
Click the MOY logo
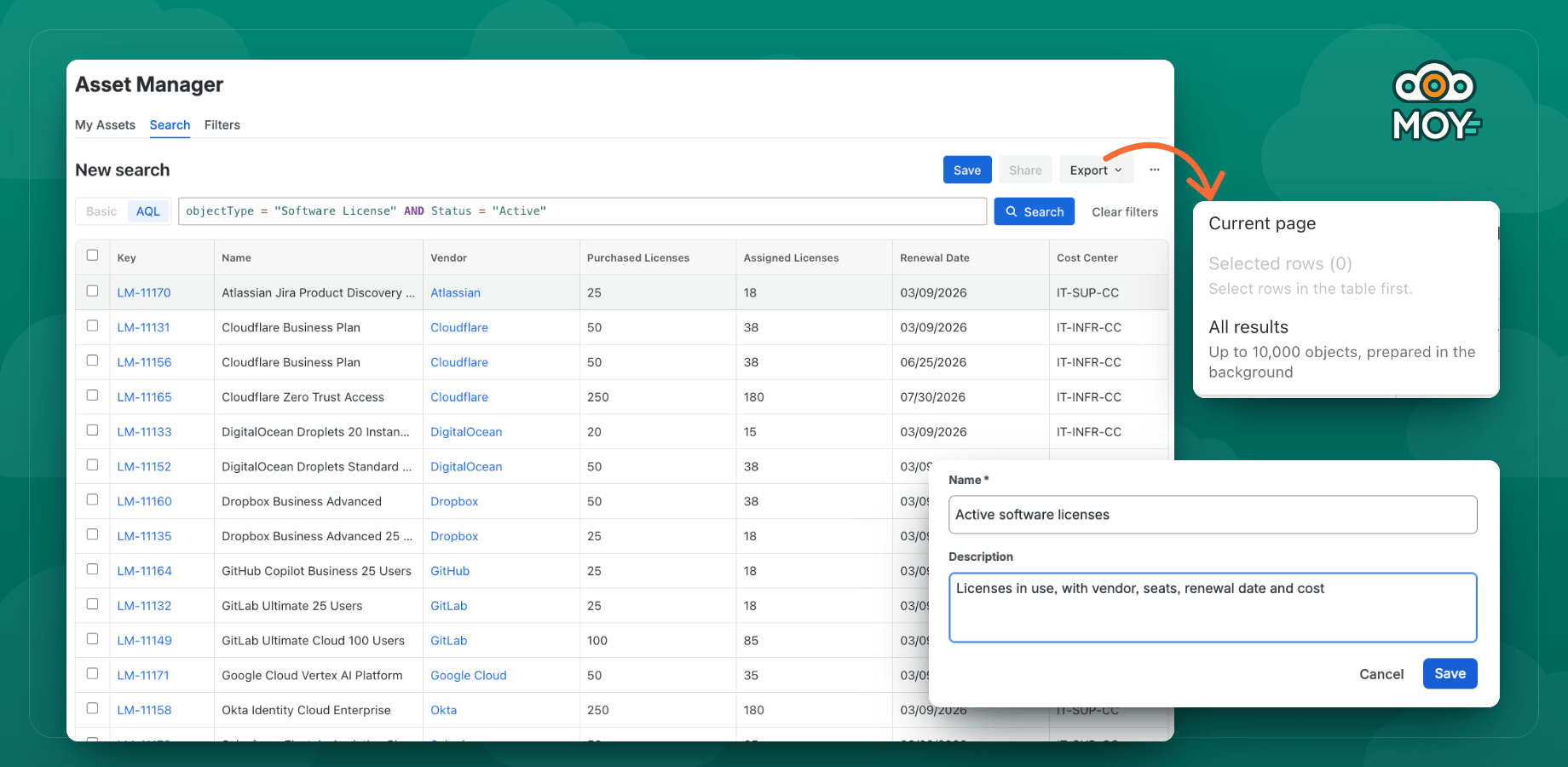1436,101
